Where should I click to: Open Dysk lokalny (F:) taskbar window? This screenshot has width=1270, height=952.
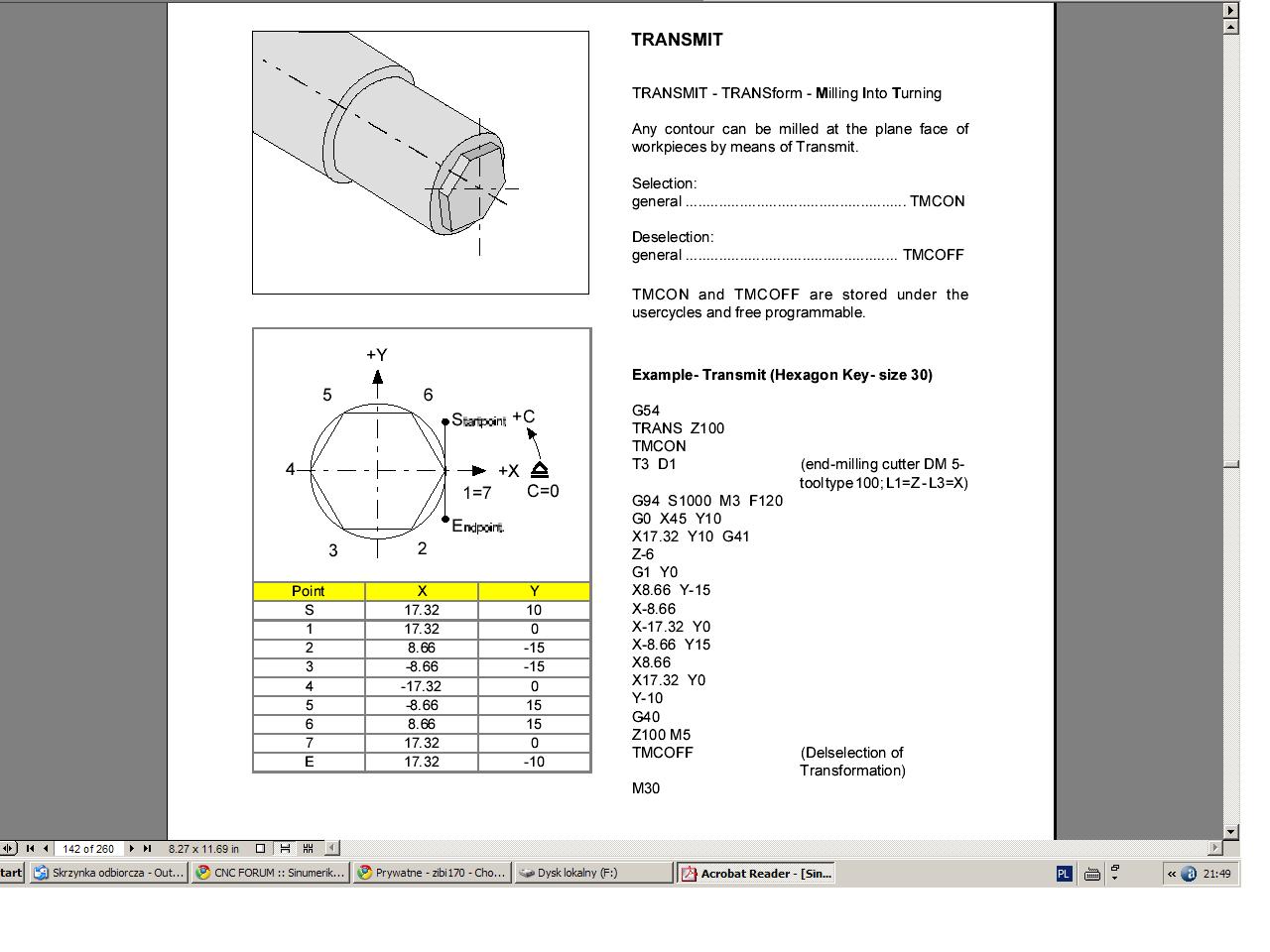pyautogui.click(x=594, y=873)
